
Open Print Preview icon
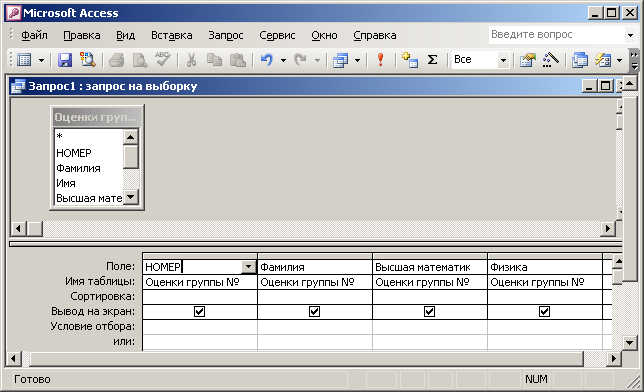point(140,60)
